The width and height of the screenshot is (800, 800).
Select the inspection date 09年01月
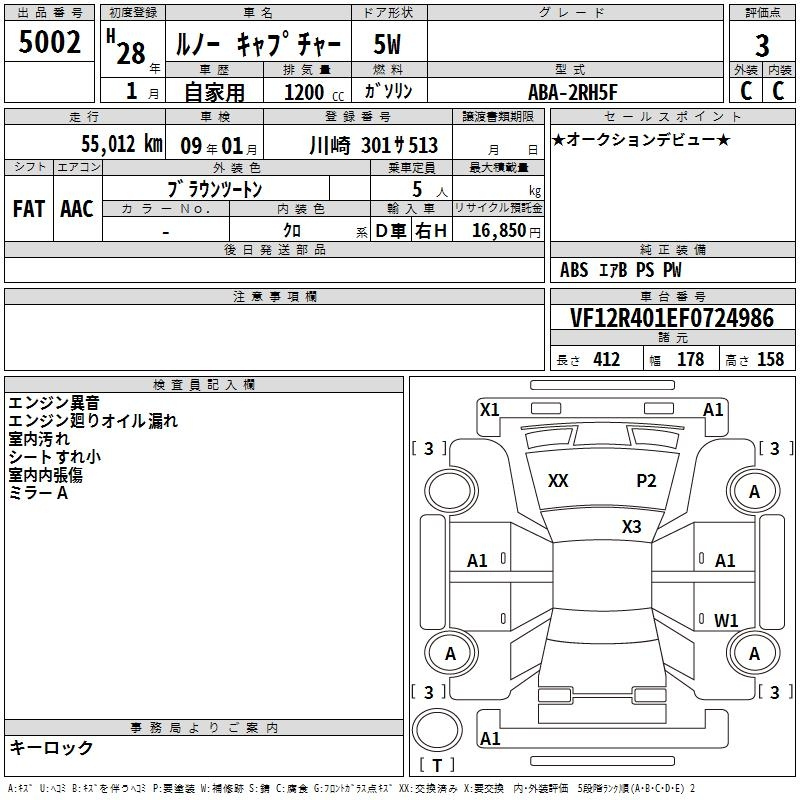(219, 146)
